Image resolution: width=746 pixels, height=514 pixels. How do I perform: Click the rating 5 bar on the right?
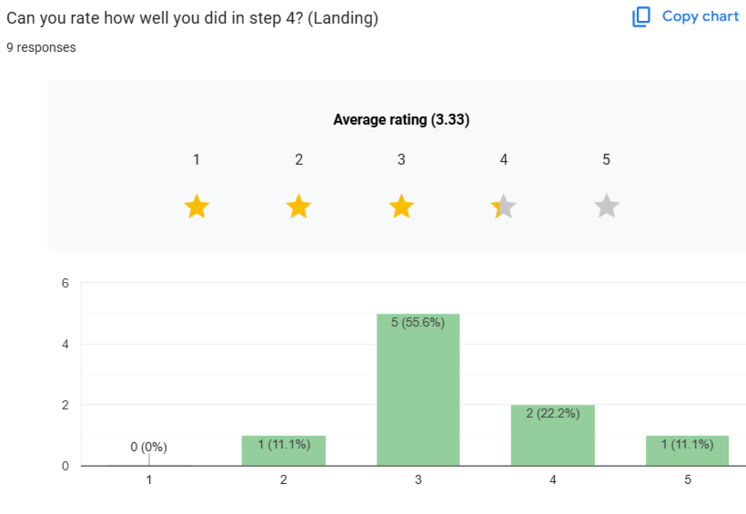click(687, 451)
